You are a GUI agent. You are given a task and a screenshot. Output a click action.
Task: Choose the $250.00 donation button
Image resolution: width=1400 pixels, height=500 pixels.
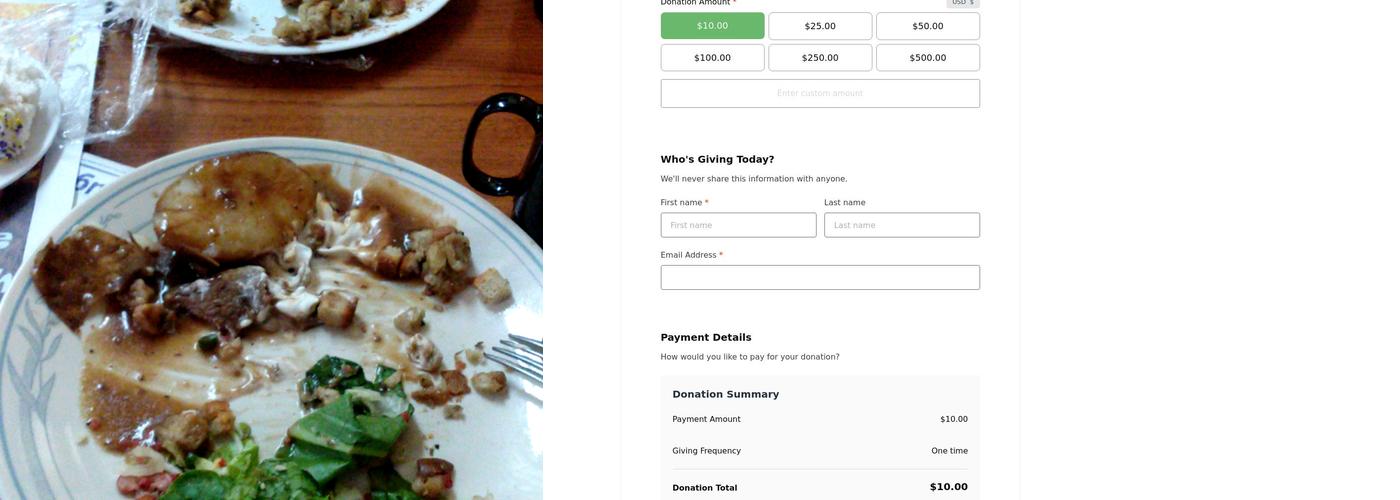pos(820,58)
